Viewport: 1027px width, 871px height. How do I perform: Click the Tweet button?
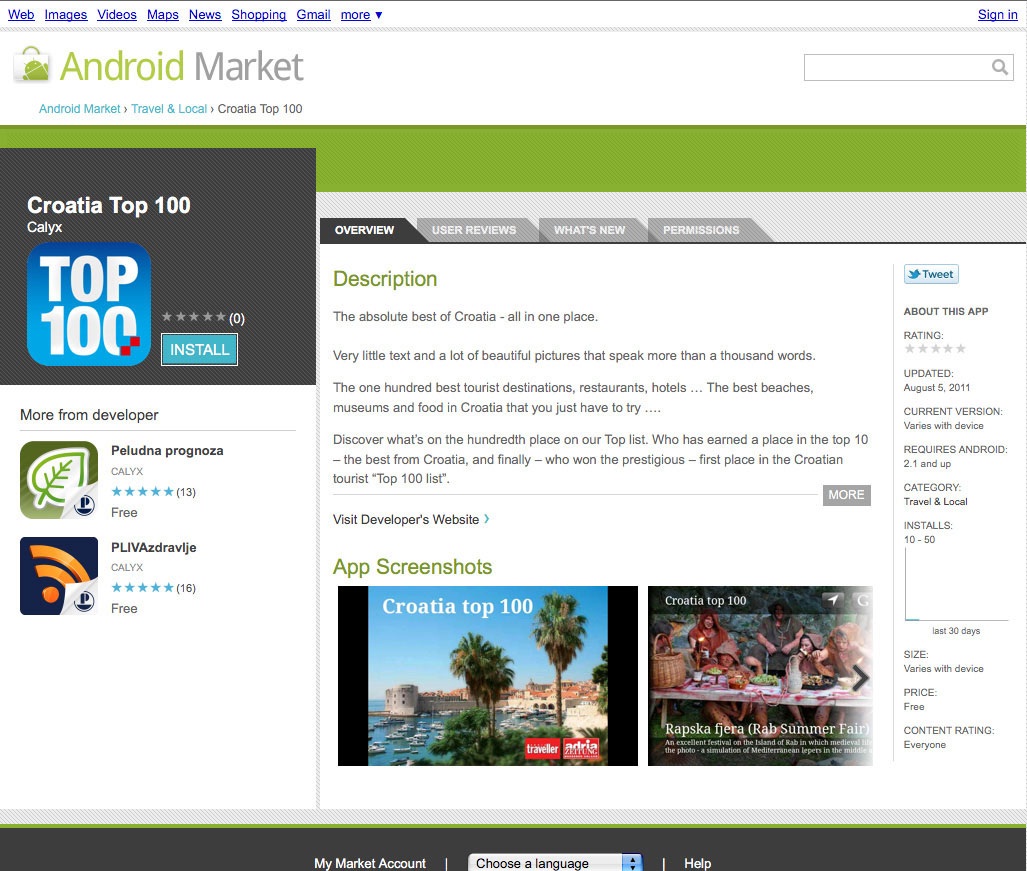[x=931, y=275]
